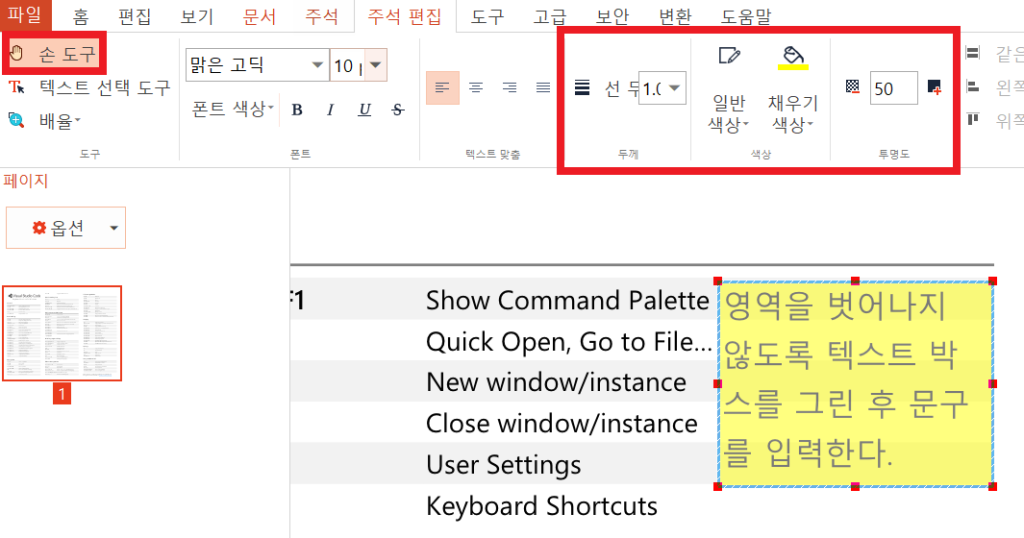
Task: Click 'New window/instance' text
Action: pyautogui.click(x=556, y=383)
